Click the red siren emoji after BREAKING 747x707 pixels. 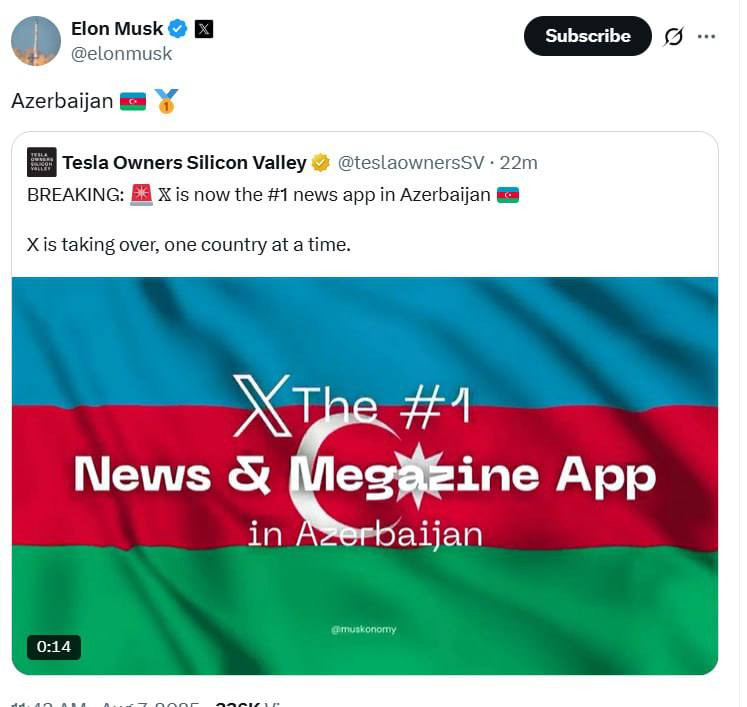tap(141, 194)
